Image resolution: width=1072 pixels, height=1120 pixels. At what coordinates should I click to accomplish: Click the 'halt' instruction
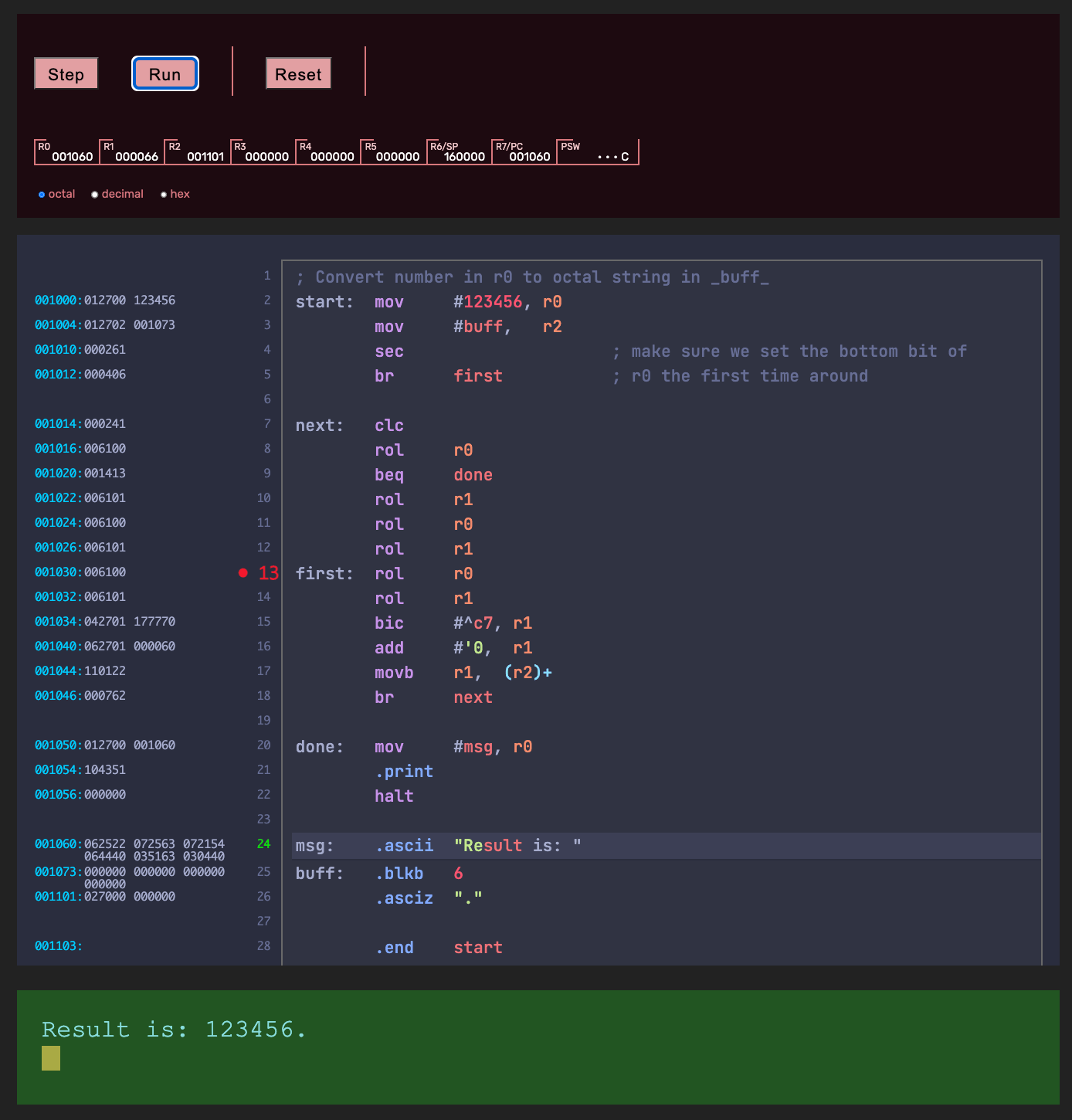[x=394, y=796]
